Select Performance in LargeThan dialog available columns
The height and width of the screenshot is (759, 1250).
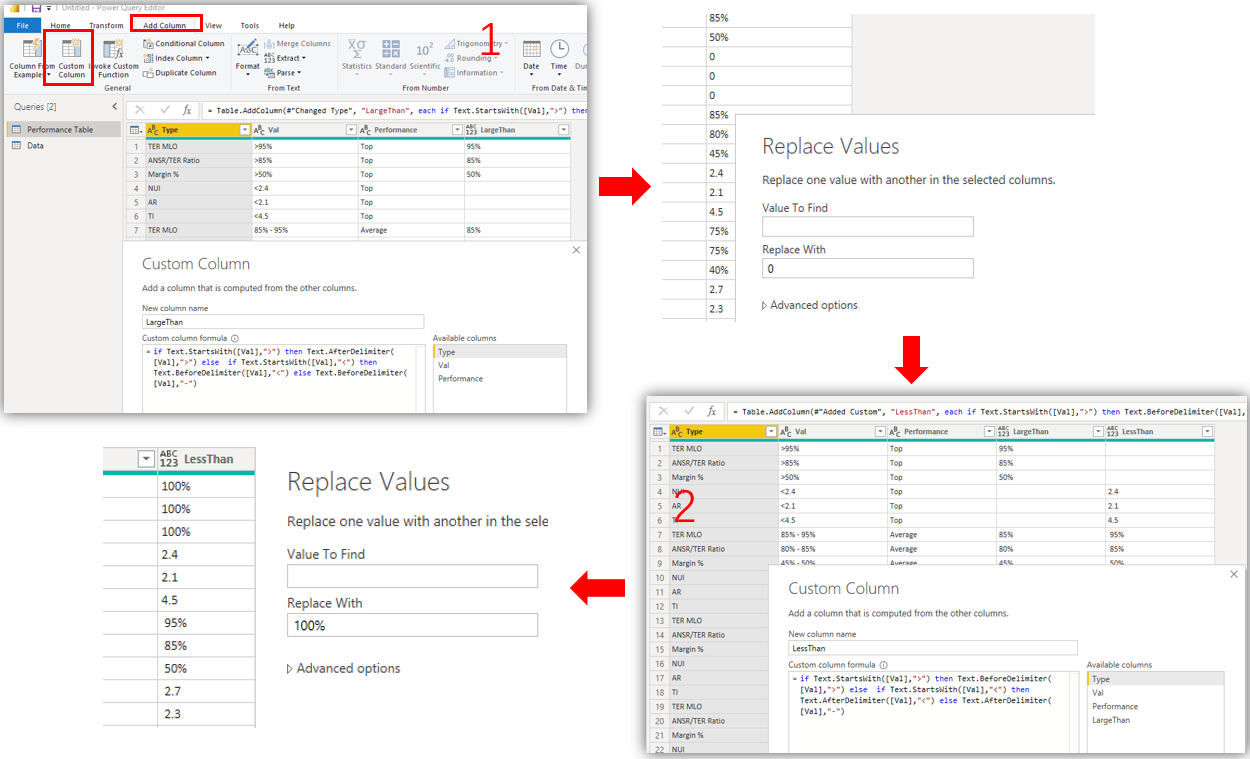(x=460, y=378)
